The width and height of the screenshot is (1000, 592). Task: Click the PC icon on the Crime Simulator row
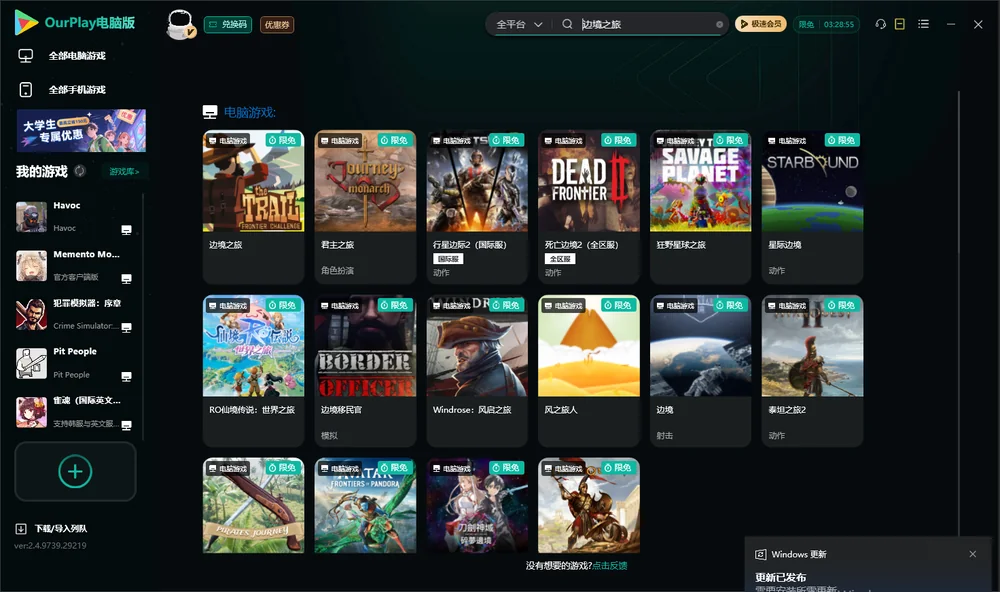coord(126,327)
